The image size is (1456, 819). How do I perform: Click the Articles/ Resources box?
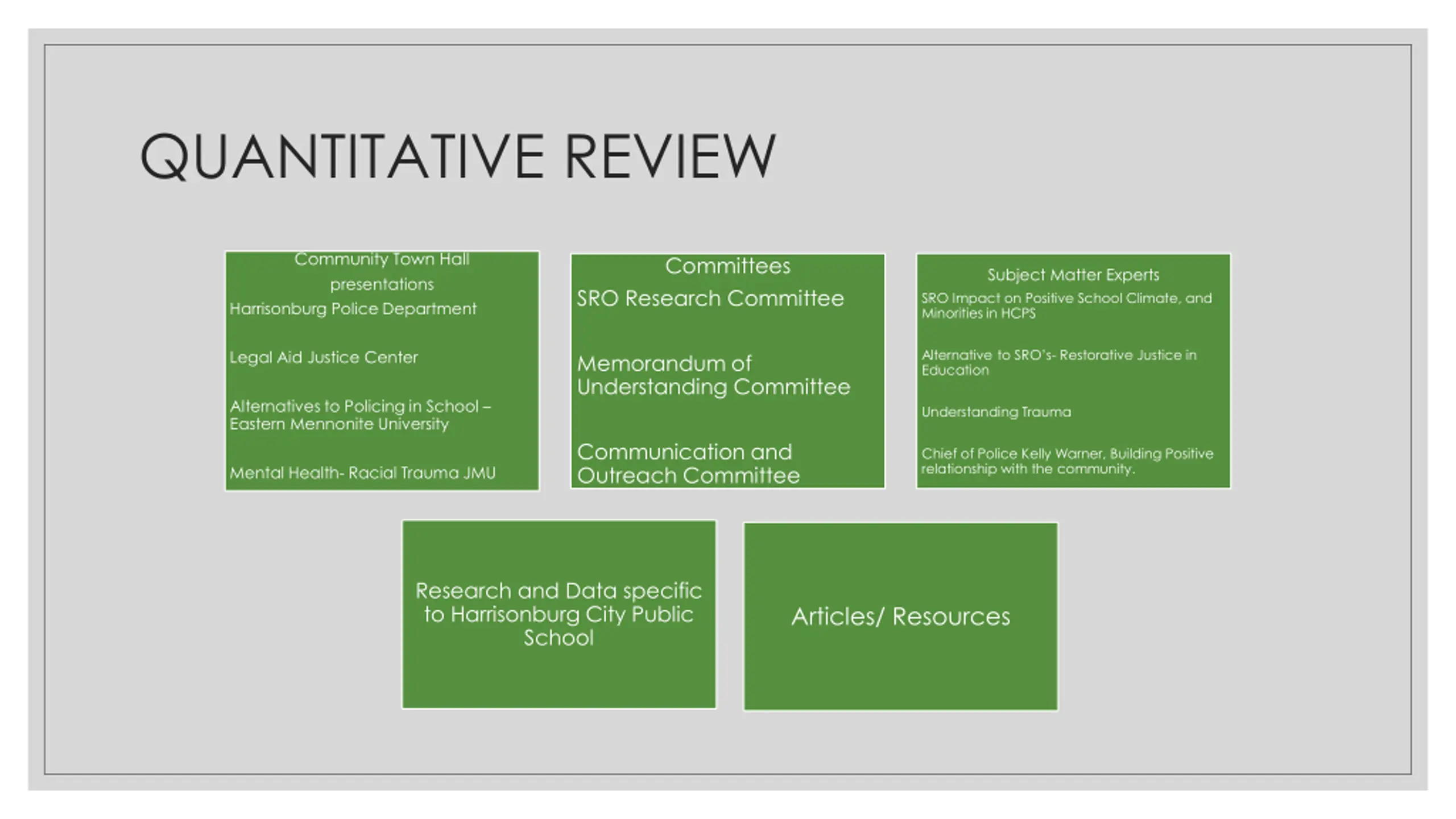click(900, 617)
